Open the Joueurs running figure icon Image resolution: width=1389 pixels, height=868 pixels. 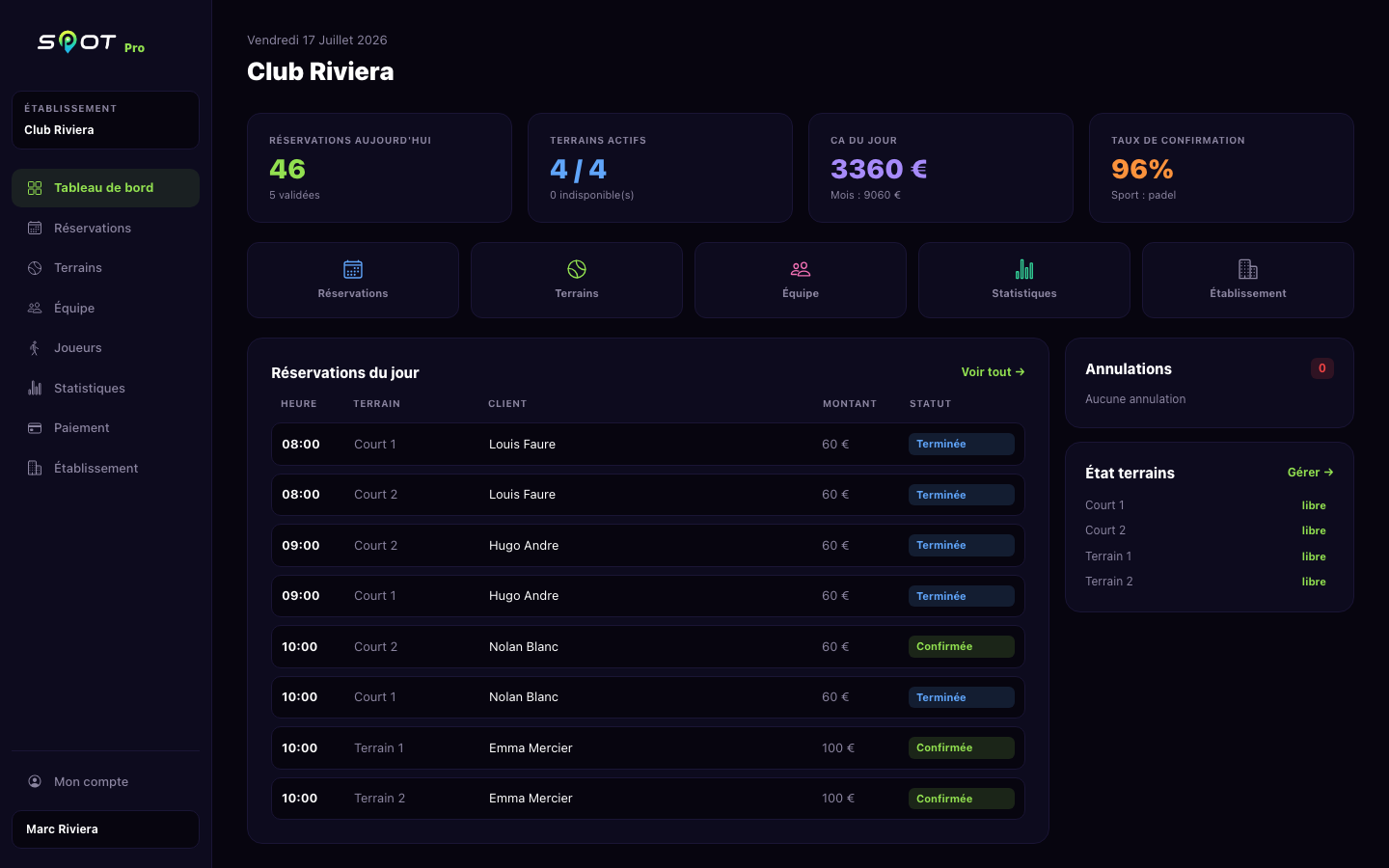pos(35,348)
